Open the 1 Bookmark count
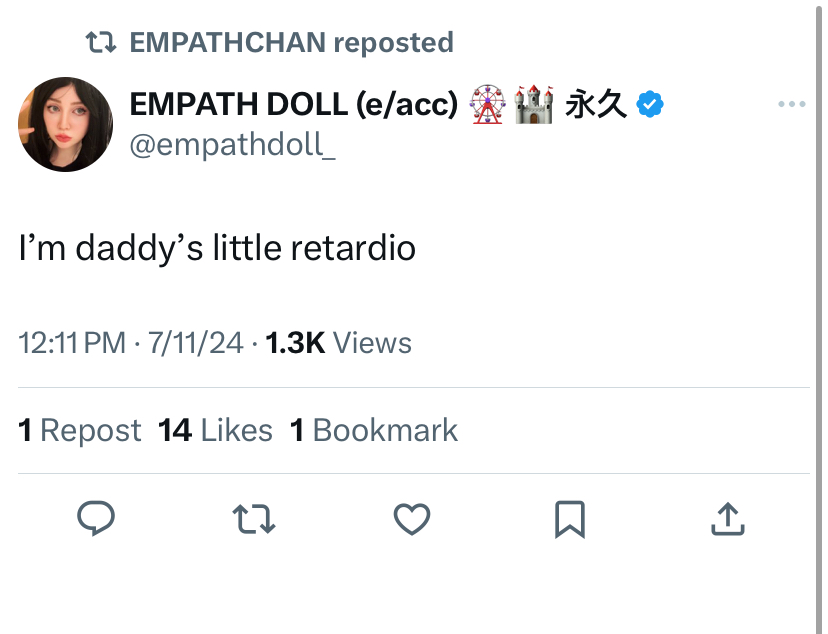828x634 pixels. point(374,430)
